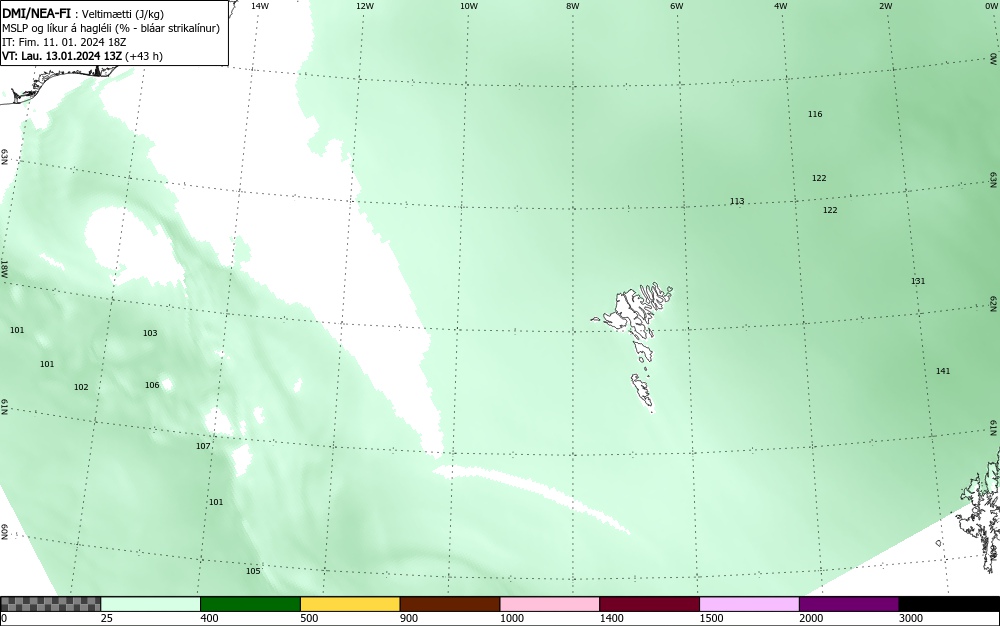The image size is (1000, 626).
Task: Click the 14W longitude label
Action: 260,6
